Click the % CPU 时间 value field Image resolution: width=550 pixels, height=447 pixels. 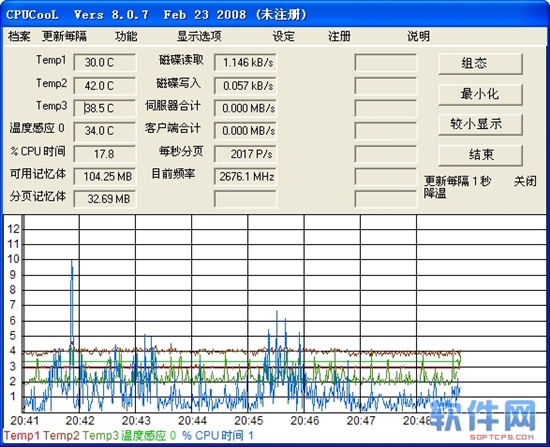[105, 154]
